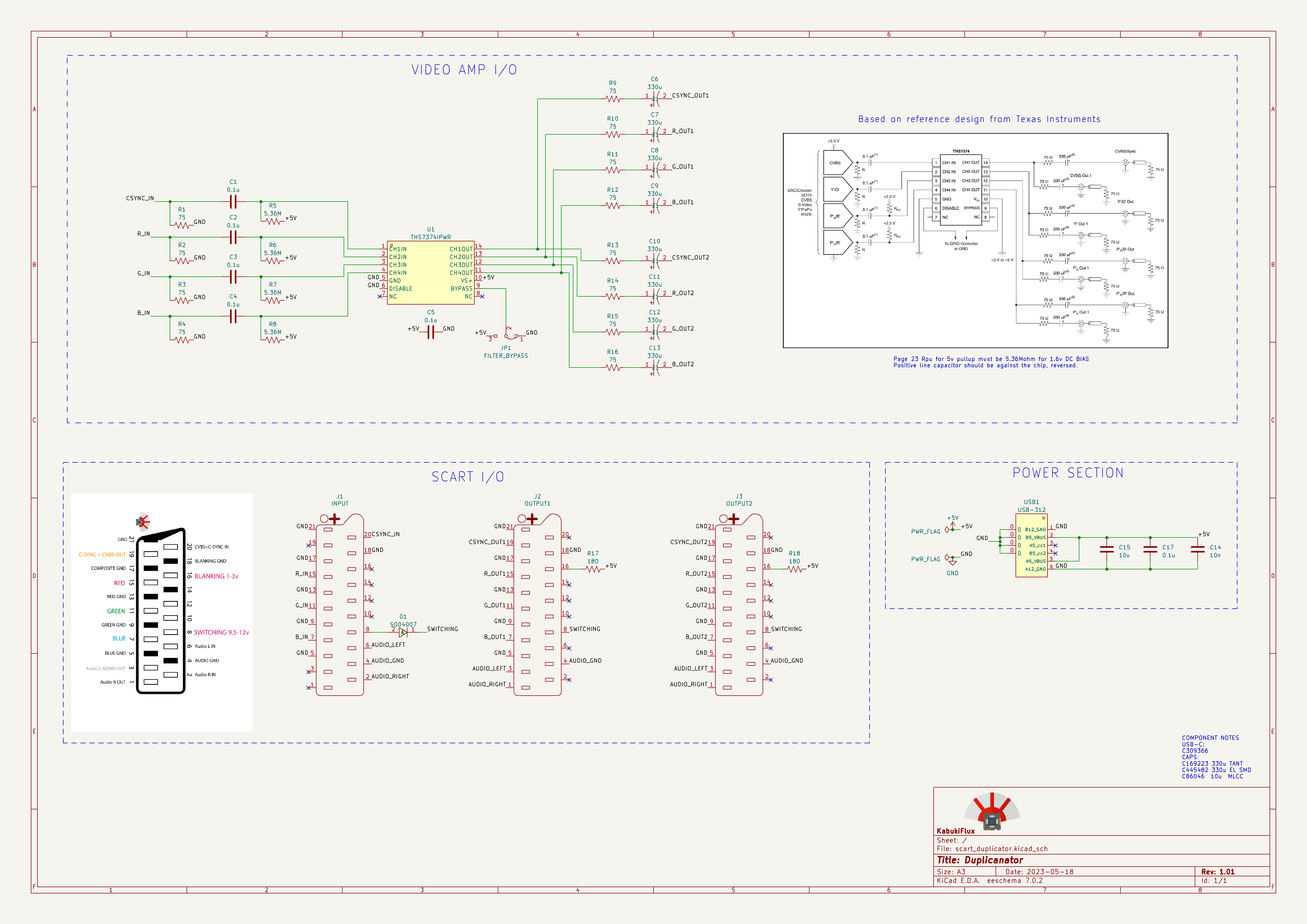The width and height of the screenshot is (1307, 924).
Task: Select the 'BLANKING 1-3v' pinout label
Action: (216, 576)
